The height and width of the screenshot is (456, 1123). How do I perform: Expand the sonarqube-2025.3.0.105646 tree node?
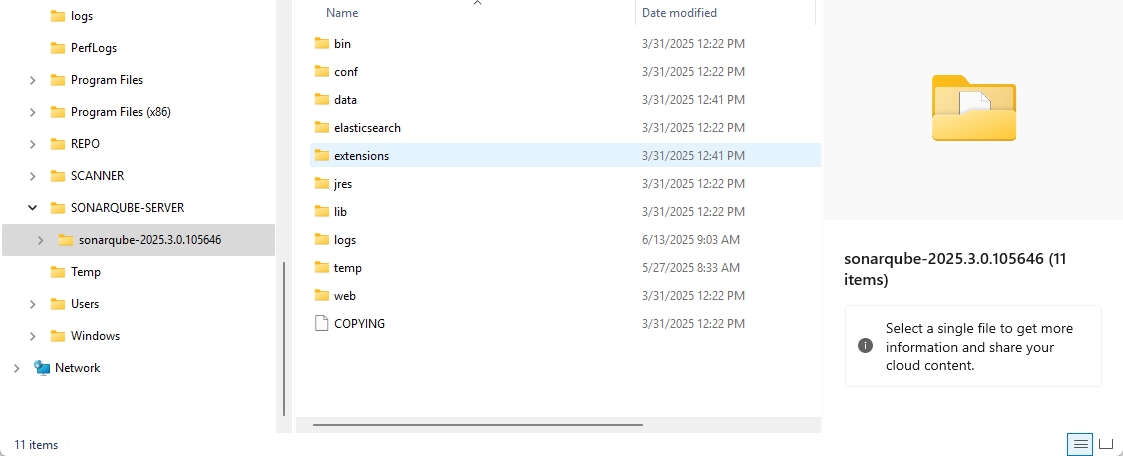(40, 240)
